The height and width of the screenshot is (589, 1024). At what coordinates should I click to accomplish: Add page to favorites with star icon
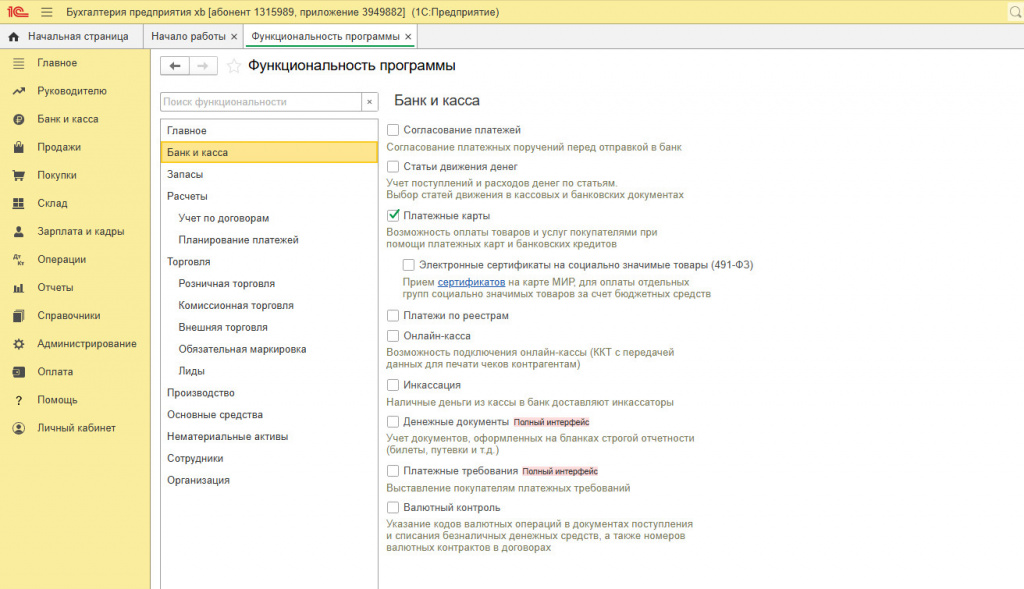[x=233, y=66]
